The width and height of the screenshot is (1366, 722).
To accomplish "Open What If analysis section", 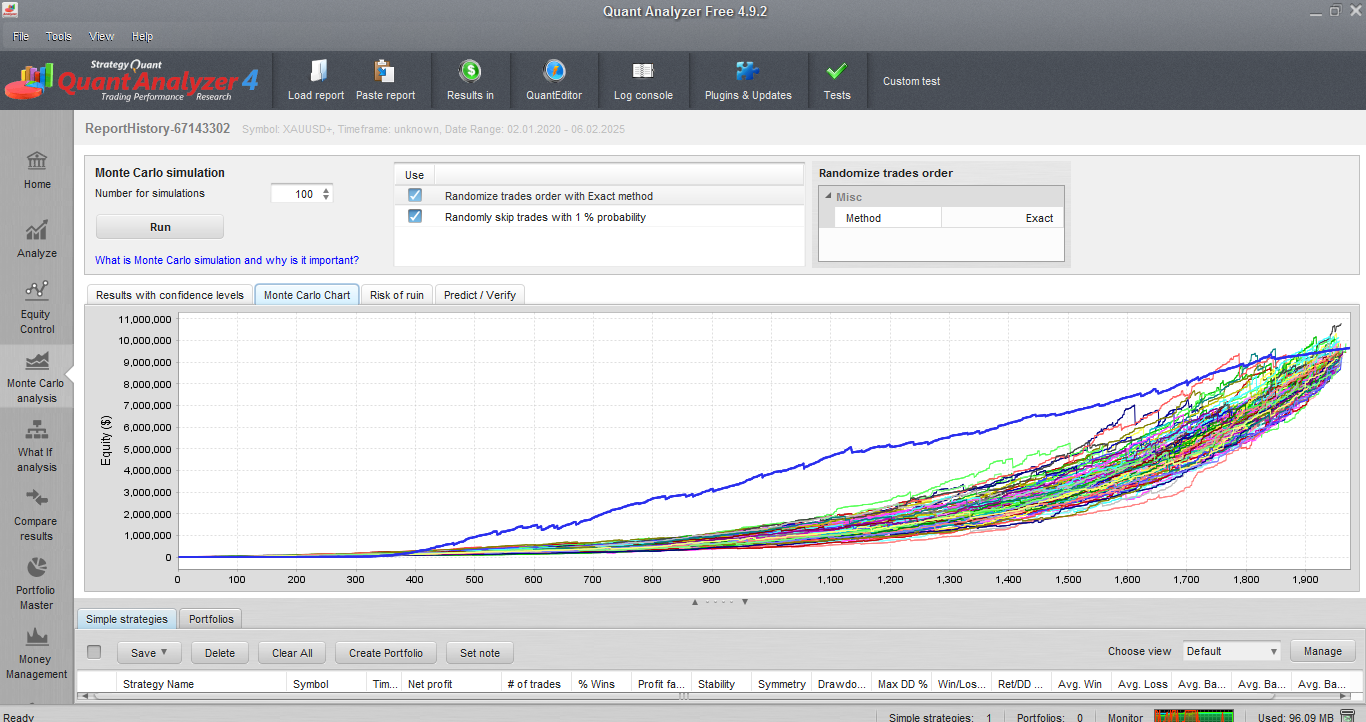I will click(x=37, y=445).
